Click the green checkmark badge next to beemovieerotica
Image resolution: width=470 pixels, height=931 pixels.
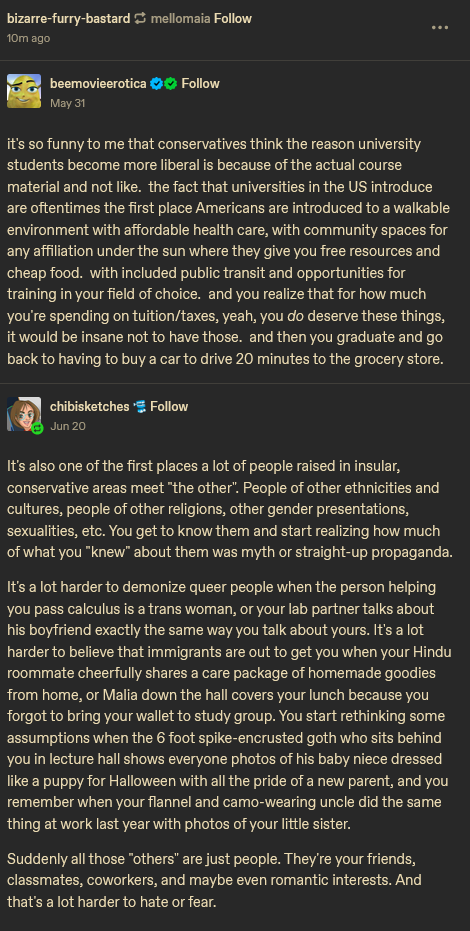[170, 84]
